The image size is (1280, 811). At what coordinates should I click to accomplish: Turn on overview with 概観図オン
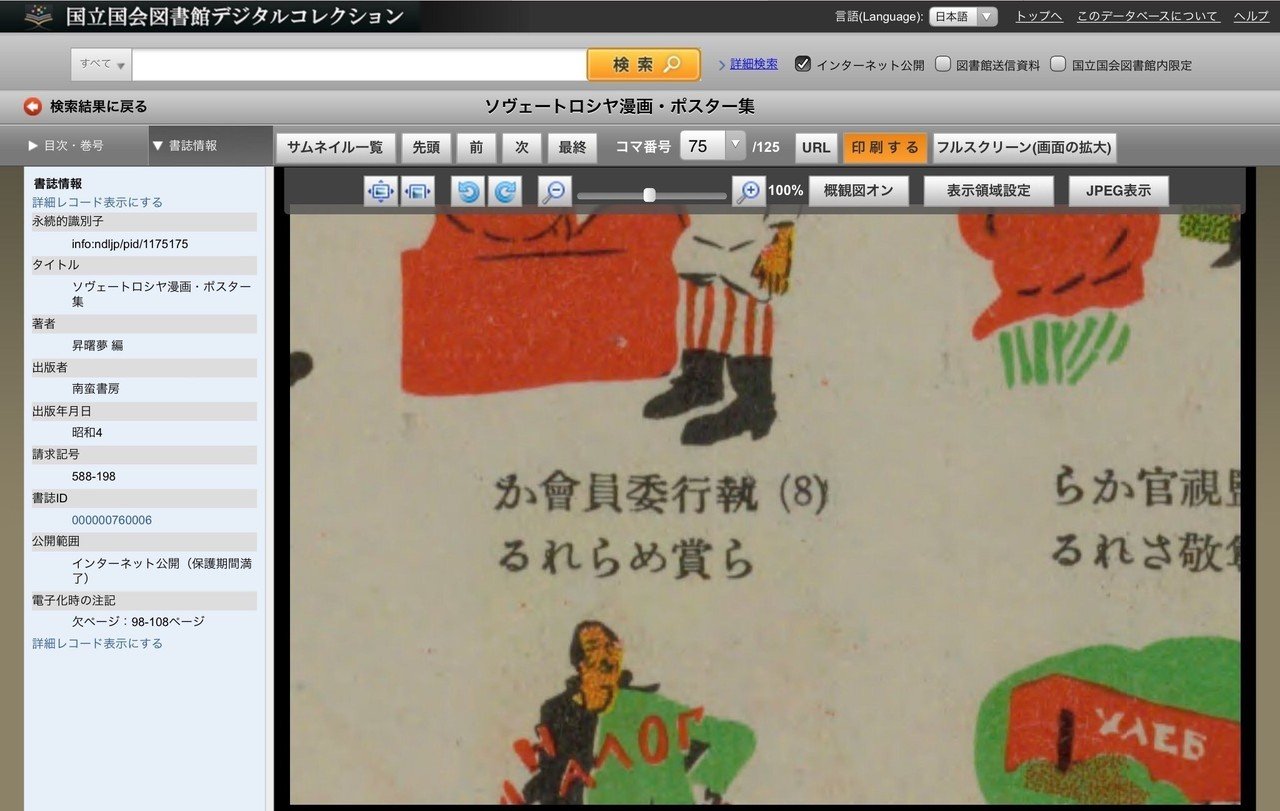tap(858, 190)
